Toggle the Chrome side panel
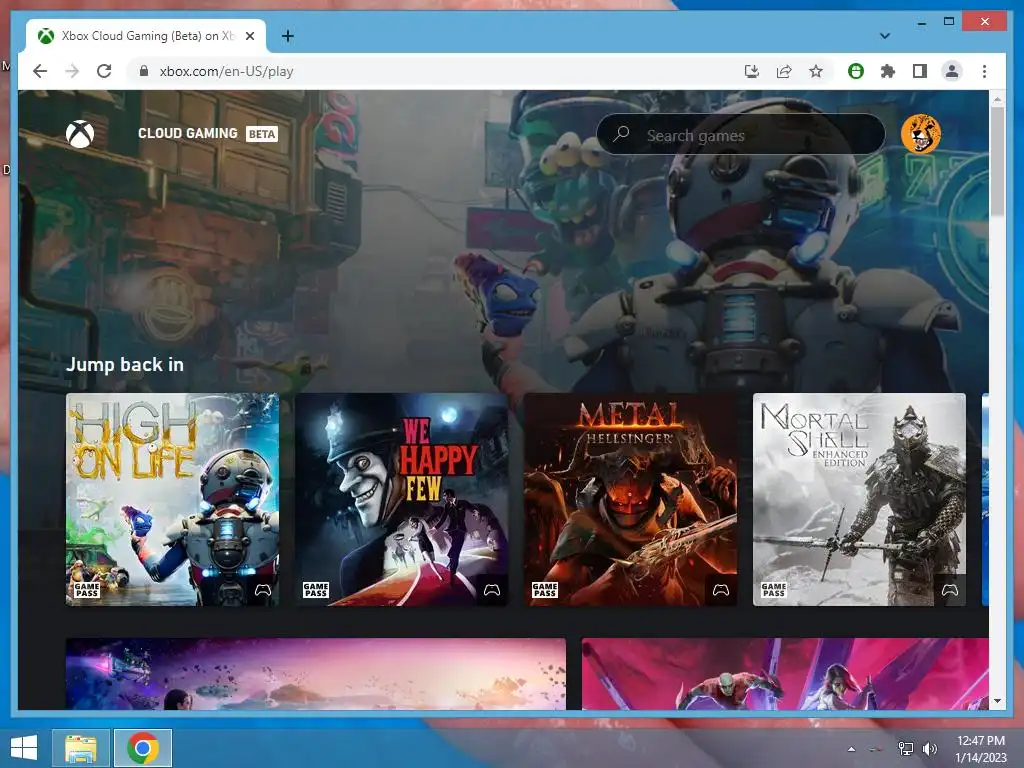This screenshot has height=768, width=1024. pyautogui.click(x=920, y=71)
